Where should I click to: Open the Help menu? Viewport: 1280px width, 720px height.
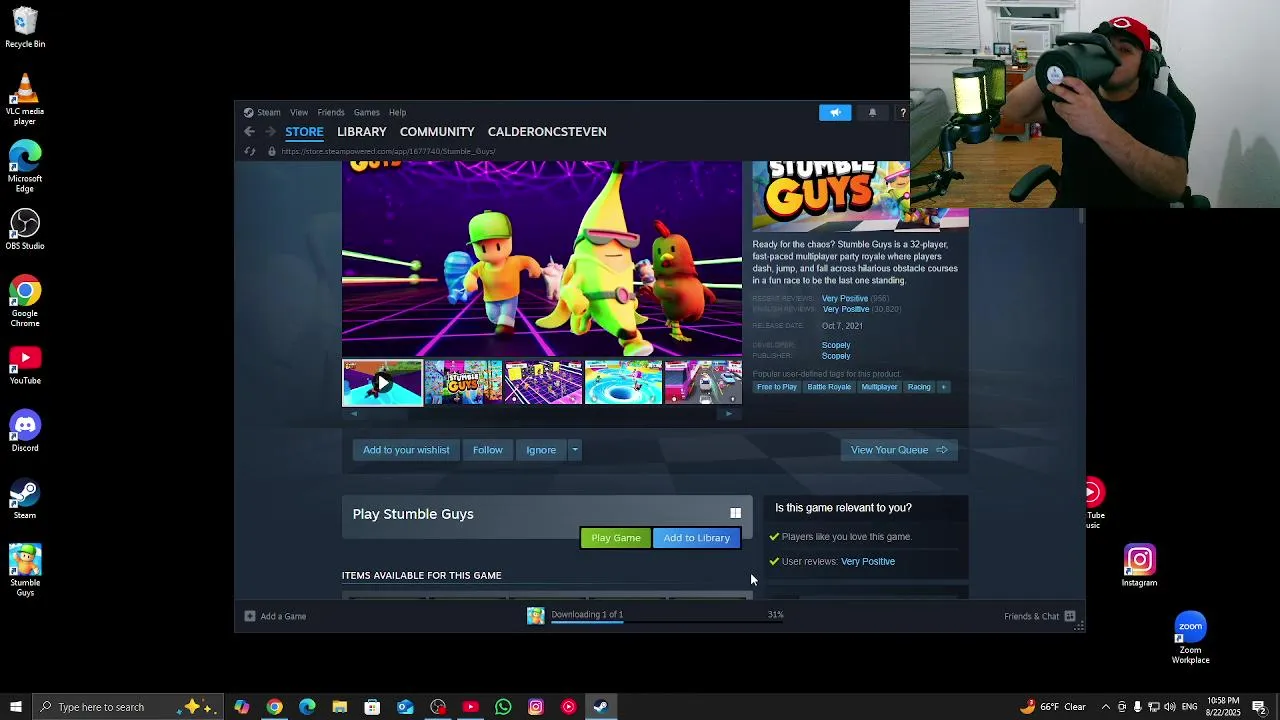[x=397, y=112]
